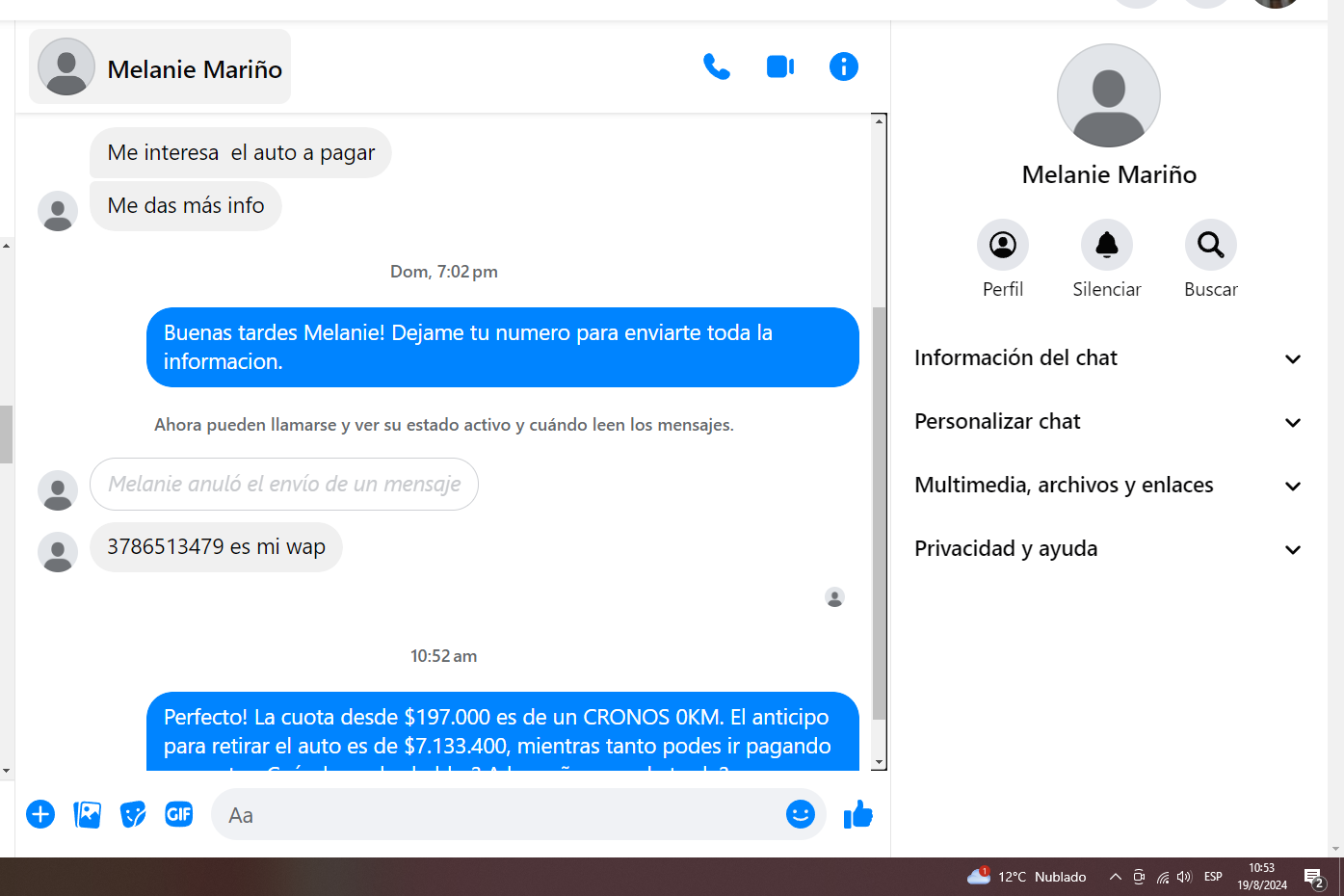1344x896 pixels.
Task: Expand Información del chat section
Action: [x=1108, y=358]
